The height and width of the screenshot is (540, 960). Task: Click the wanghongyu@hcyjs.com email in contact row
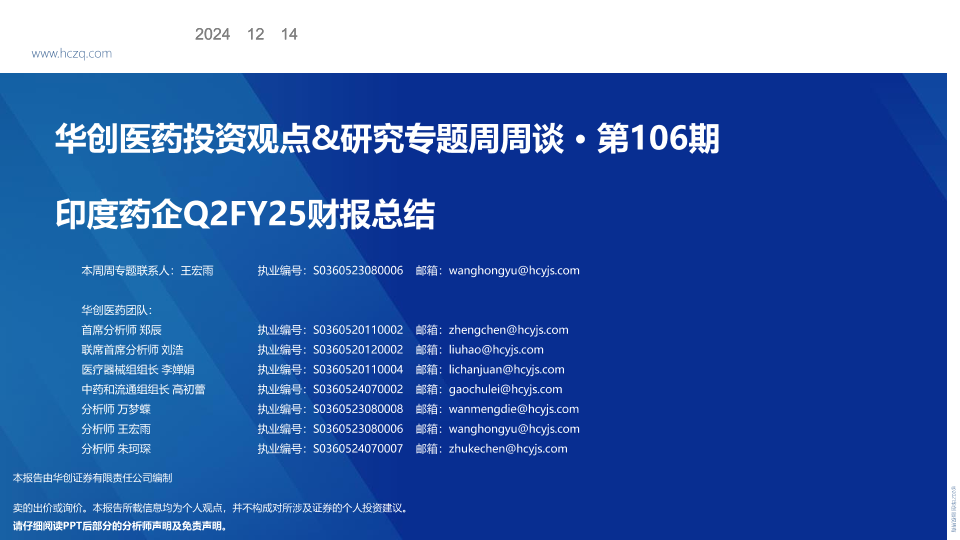point(514,270)
